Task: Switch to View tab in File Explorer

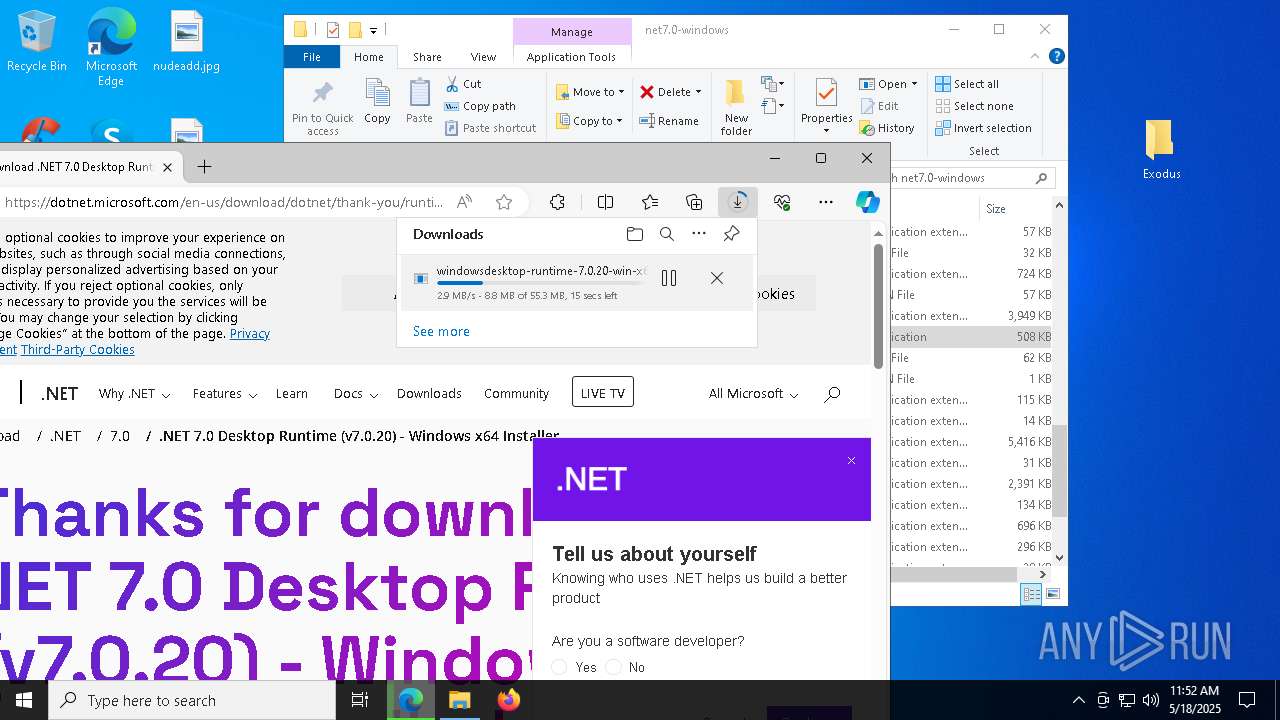Action: coord(483,57)
